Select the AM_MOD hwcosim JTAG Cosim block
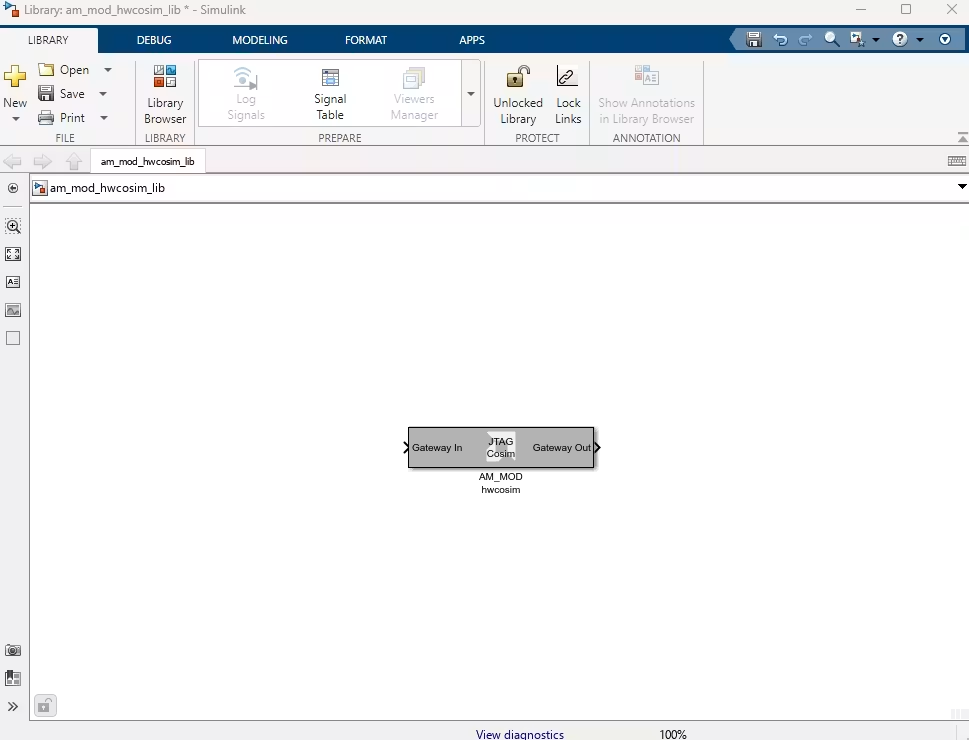 (501, 448)
